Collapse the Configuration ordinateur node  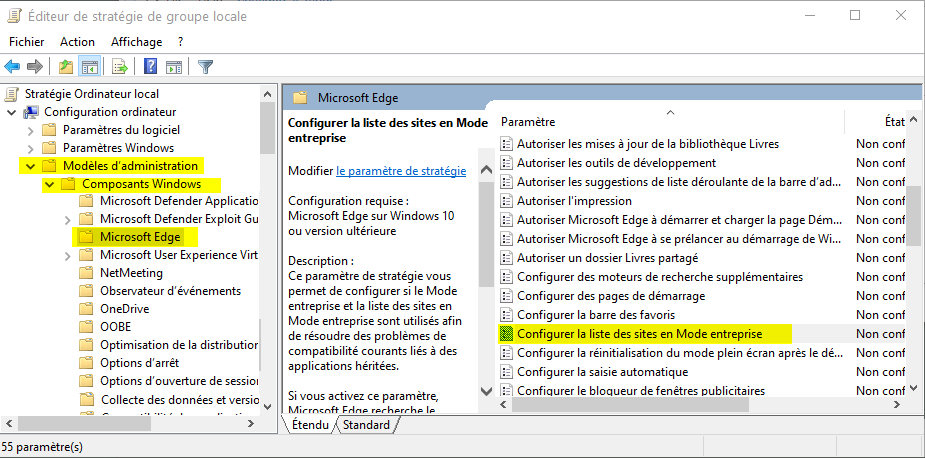(12, 112)
